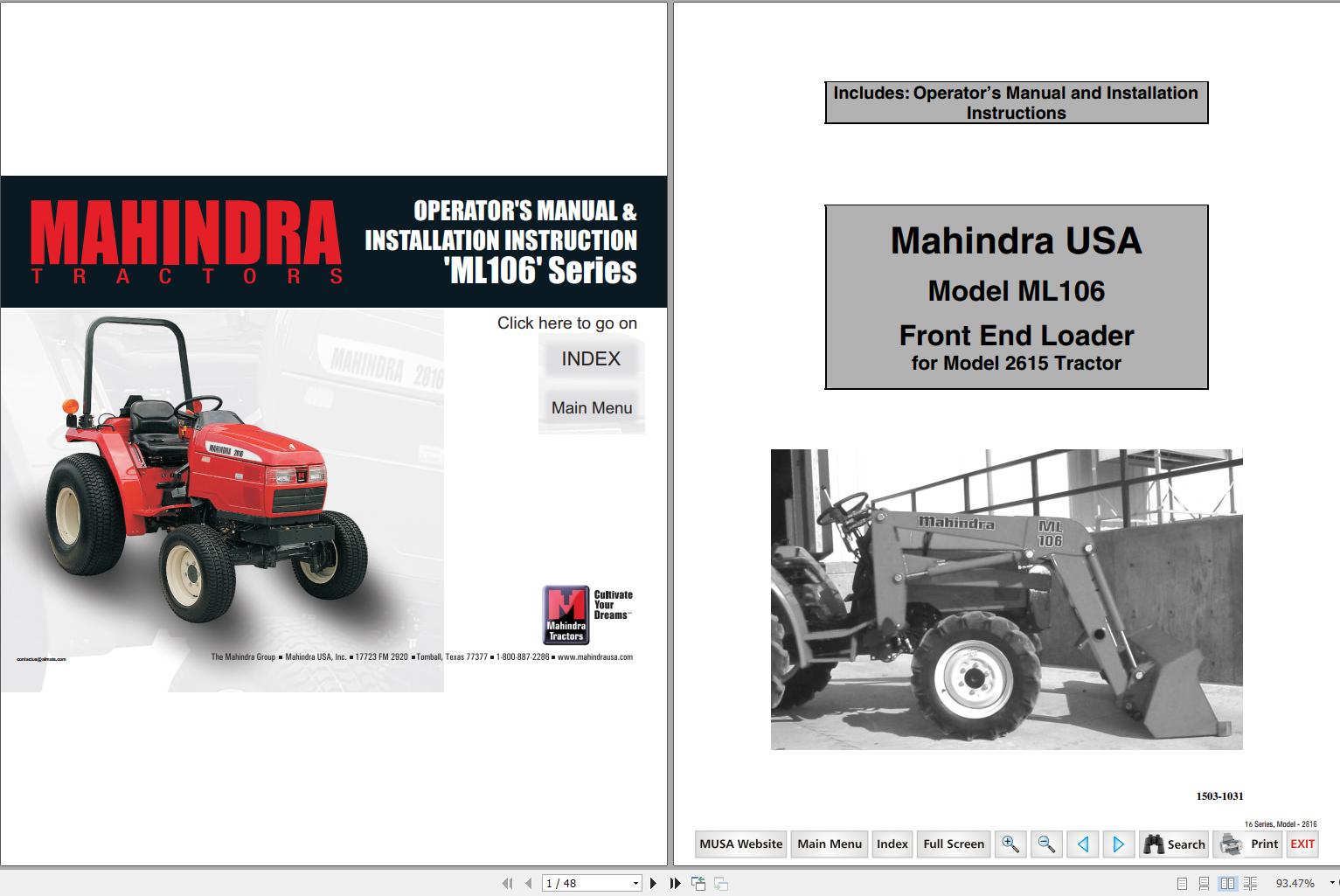Toggle two-page scrolling view mode

tap(1248, 883)
